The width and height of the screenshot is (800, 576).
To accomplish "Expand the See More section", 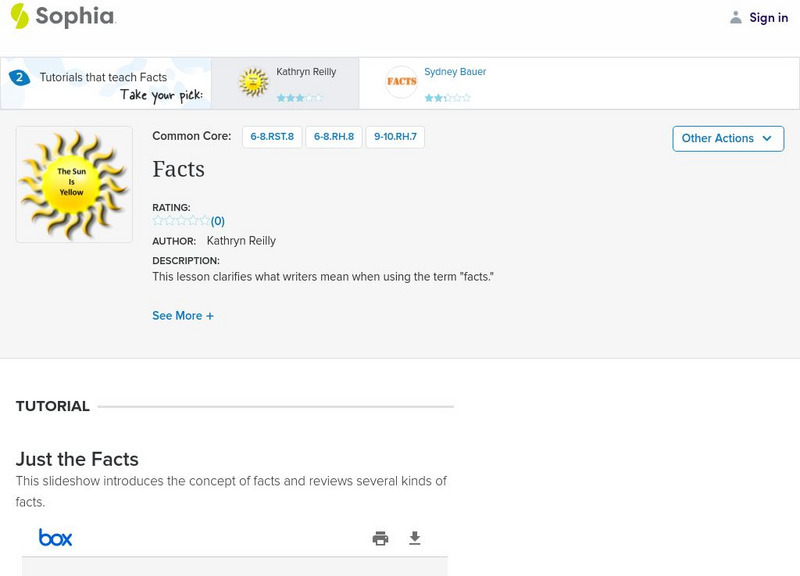I will click(183, 316).
